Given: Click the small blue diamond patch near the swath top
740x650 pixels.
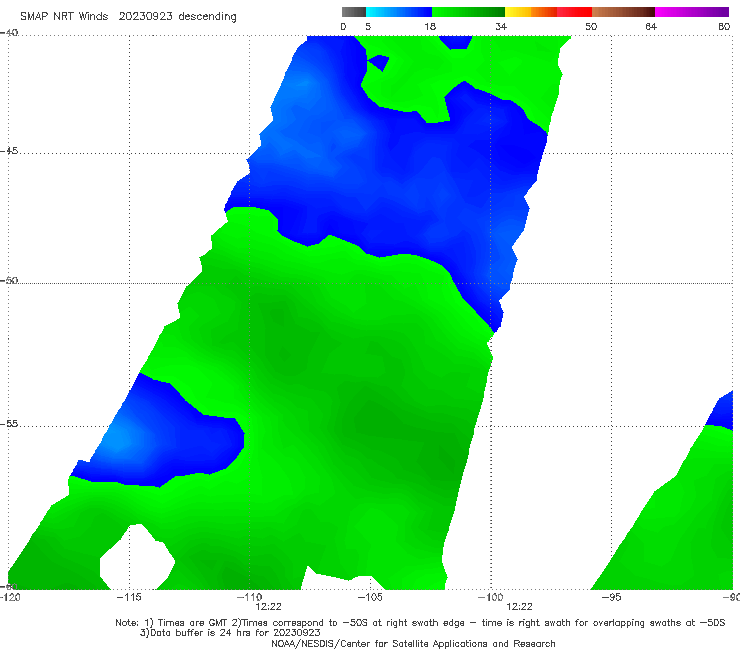Looking at the screenshot, I should (379, 62).
